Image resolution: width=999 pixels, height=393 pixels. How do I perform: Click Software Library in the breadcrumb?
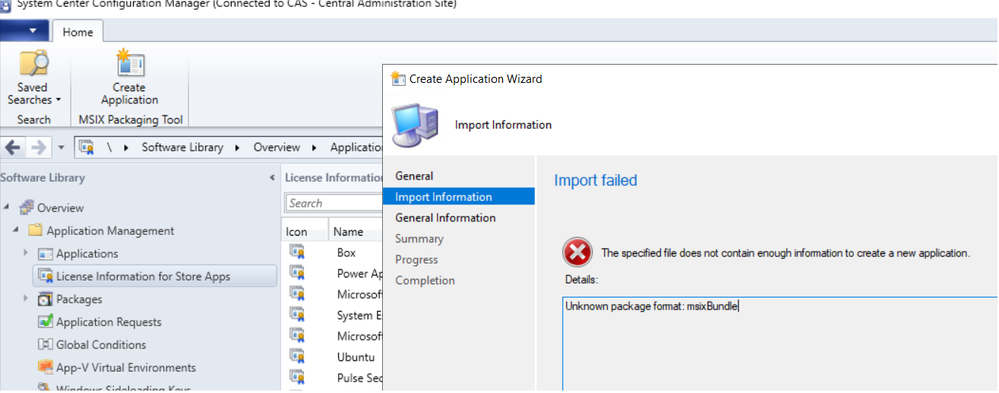(182, 147)
